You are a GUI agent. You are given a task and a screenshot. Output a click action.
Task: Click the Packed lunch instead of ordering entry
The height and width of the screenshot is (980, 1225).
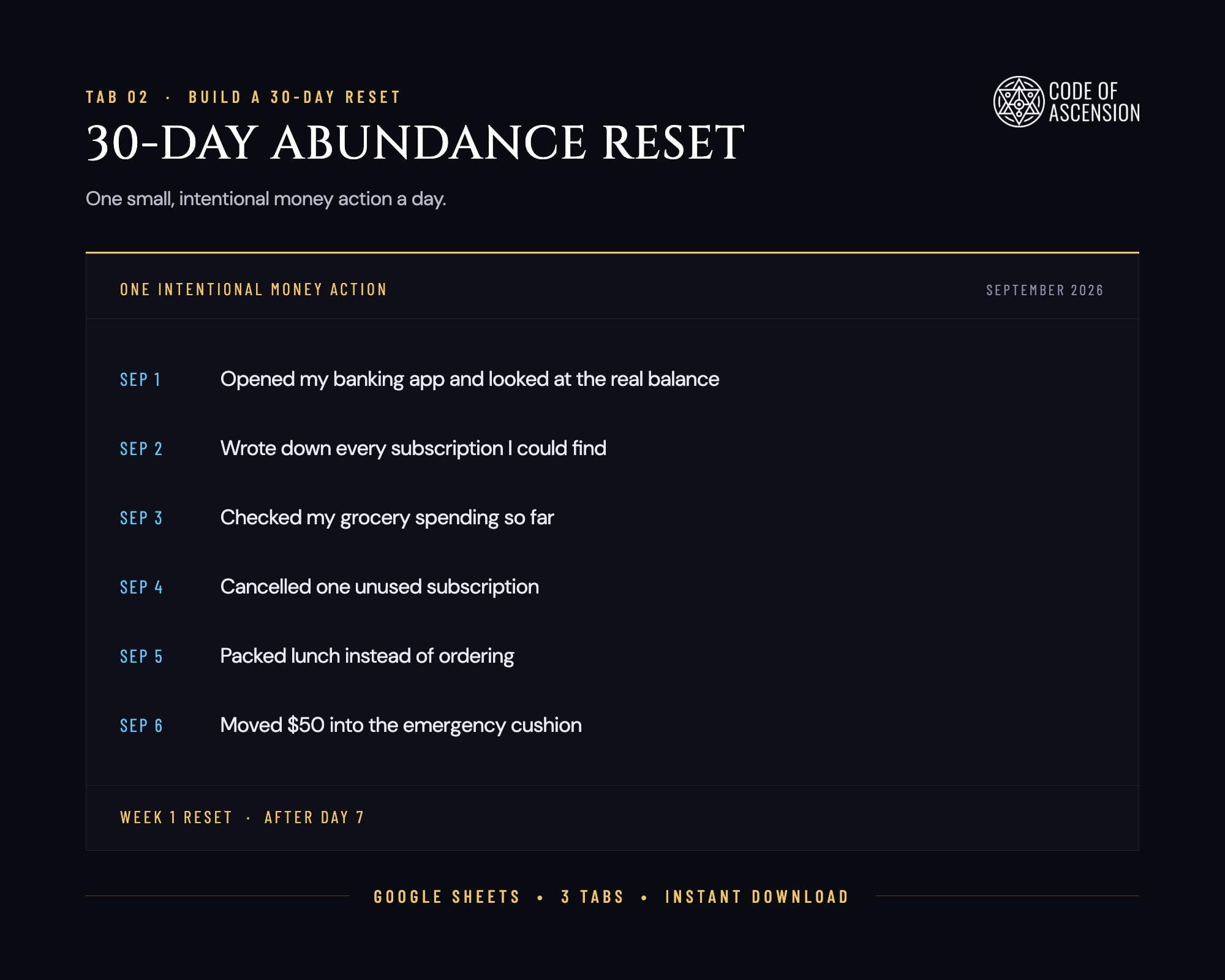(367, 657)
